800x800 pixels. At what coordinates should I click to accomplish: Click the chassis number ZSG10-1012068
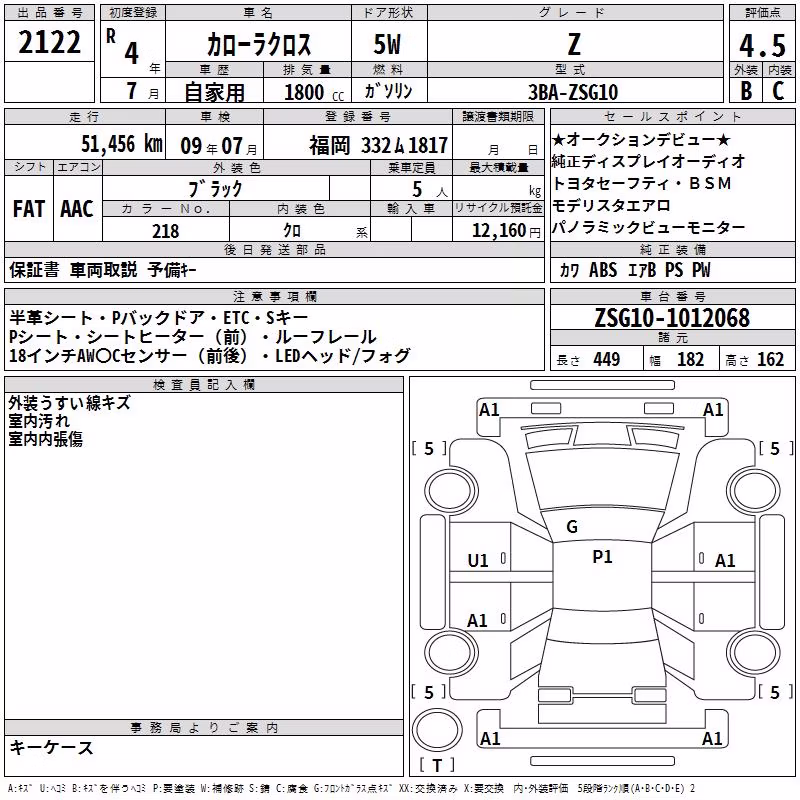672,318
